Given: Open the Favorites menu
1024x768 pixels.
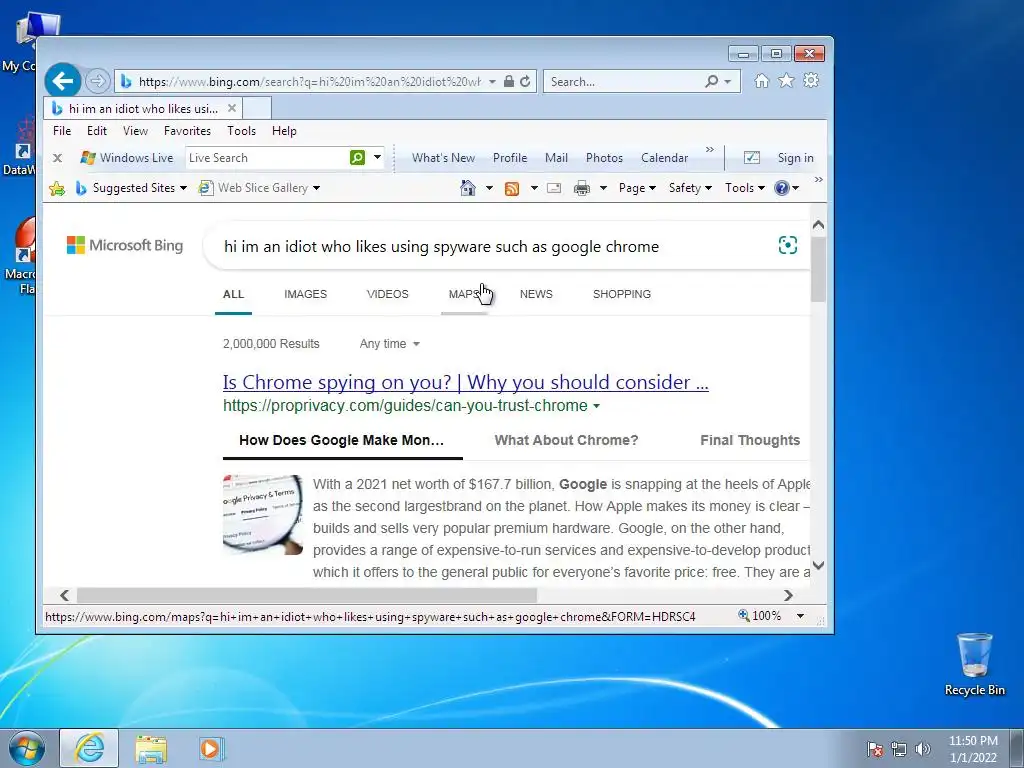Looking at the screenshot, I should (x=187, y=131).
